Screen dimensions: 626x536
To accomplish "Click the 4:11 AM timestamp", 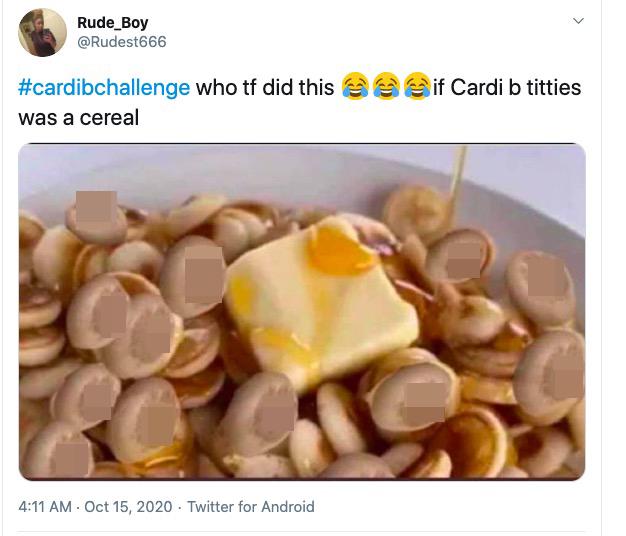I will tap(45, 507).
